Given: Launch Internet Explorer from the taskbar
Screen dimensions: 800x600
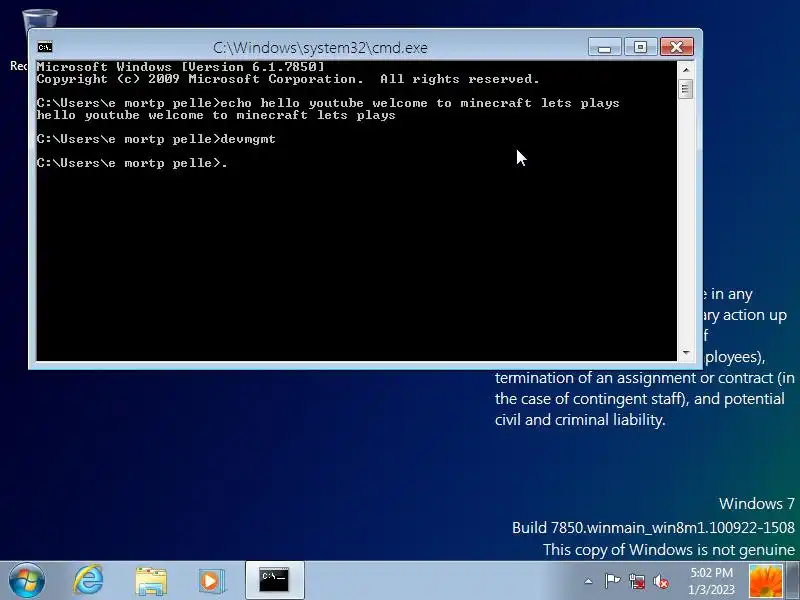Looking at the screenshot, I should point(88,581).
